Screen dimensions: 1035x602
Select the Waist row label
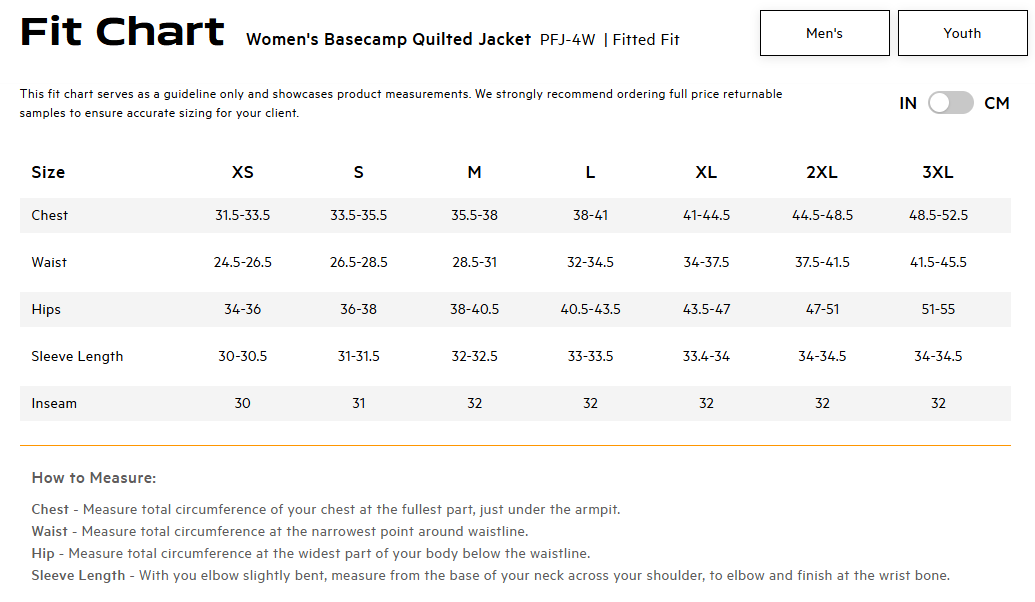[49, 262]
